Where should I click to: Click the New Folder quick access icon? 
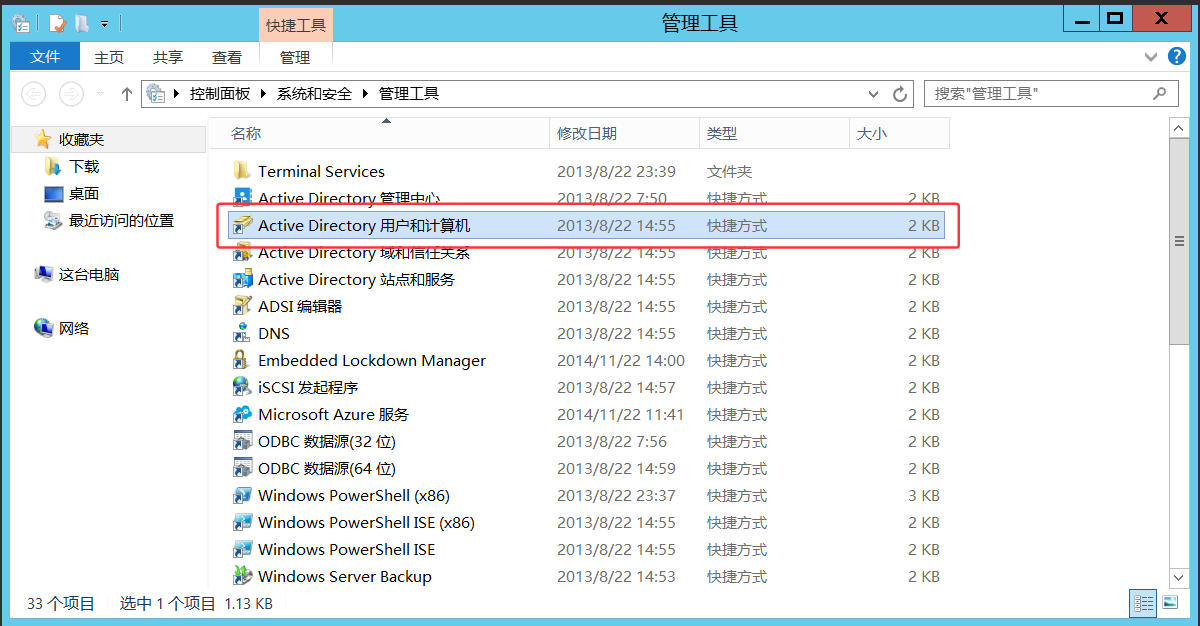[82, 22]
